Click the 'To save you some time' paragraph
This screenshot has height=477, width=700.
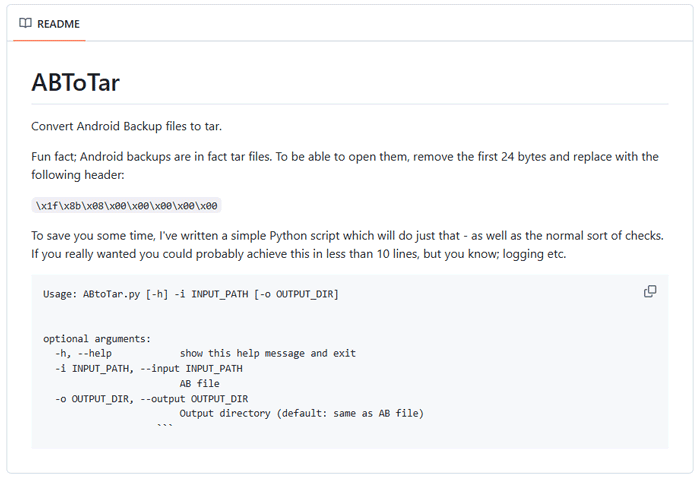[347, 245]
